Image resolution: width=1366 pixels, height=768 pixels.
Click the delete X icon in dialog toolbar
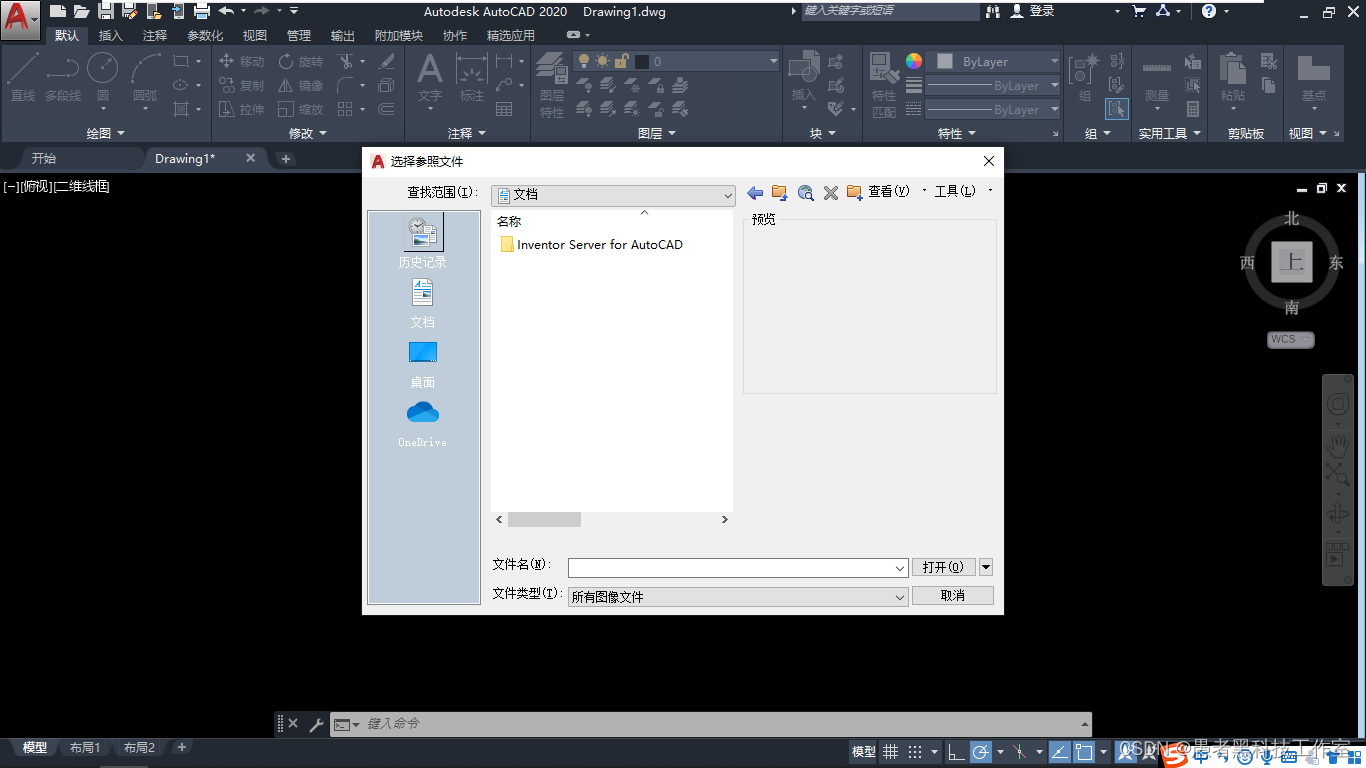(830, 192)
